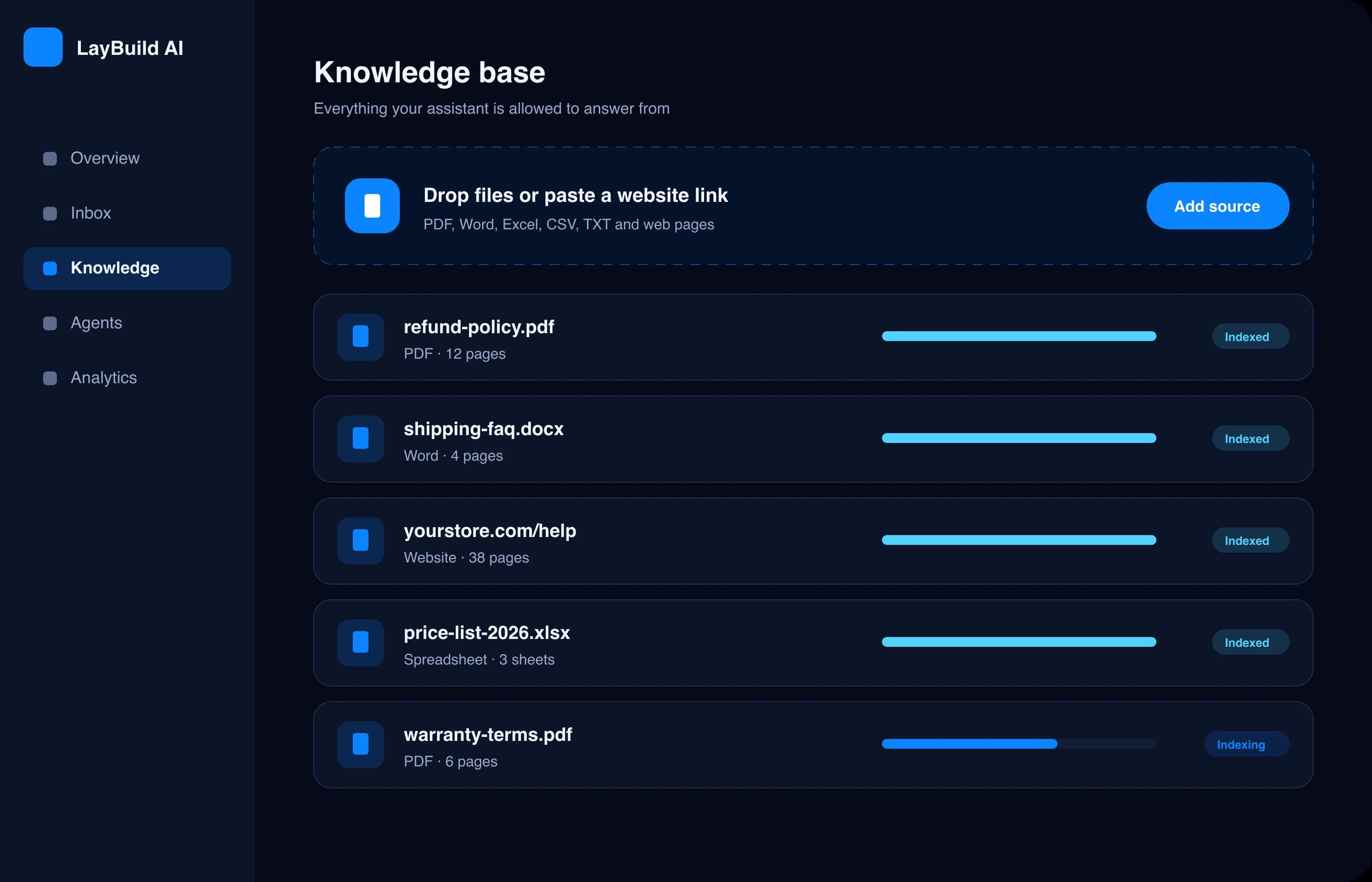Click the shipping-faq.docx progress bar

click(1019, 438)
